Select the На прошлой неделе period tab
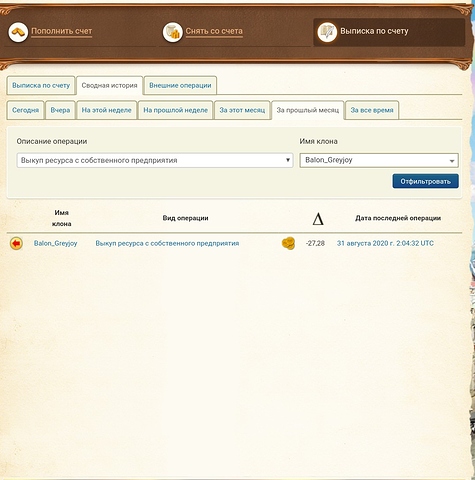This screenshot has height=480, width=475. click(176, 110)
